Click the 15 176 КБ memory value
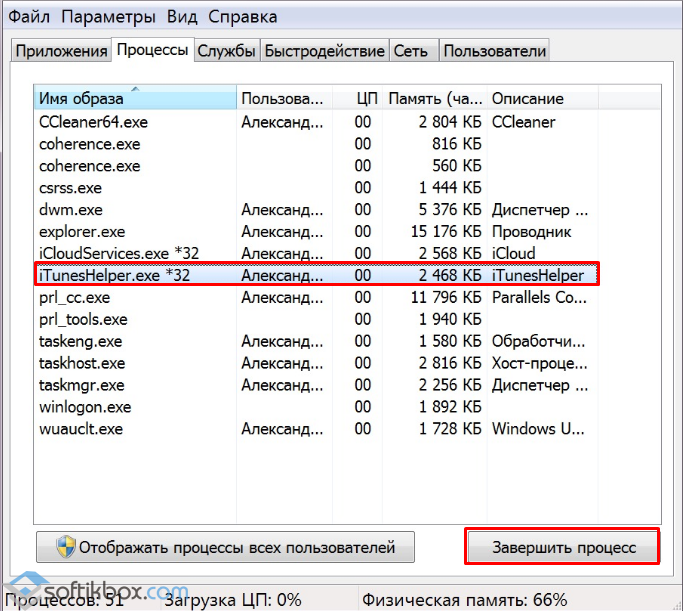Screen dimensions: 683x611 pos(446,231)
